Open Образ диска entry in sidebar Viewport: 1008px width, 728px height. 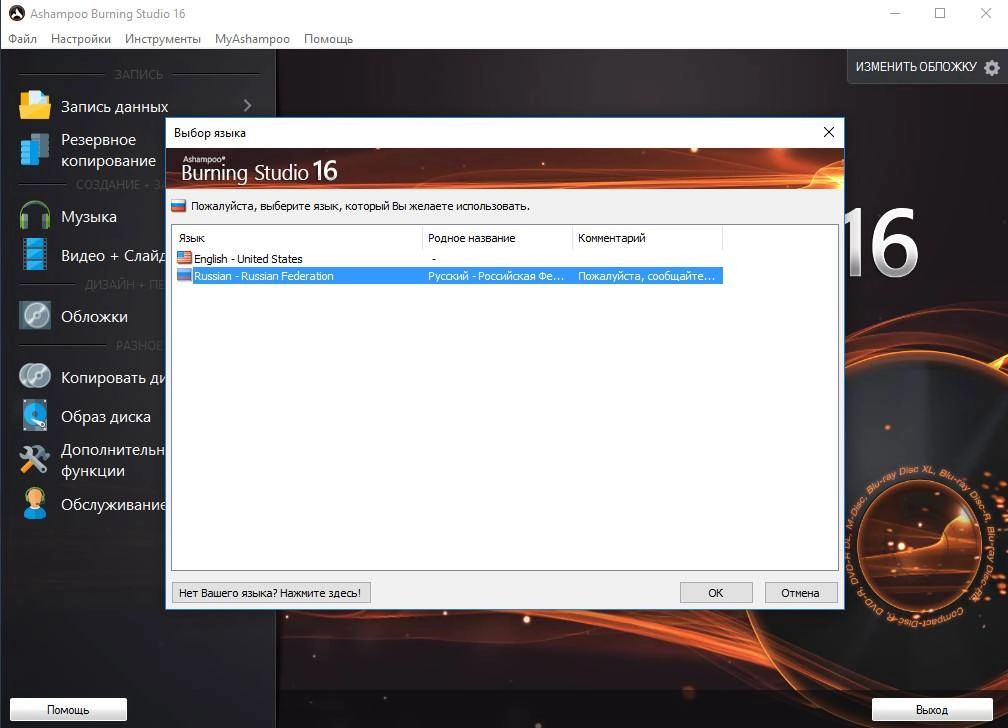tap(105, 416)
